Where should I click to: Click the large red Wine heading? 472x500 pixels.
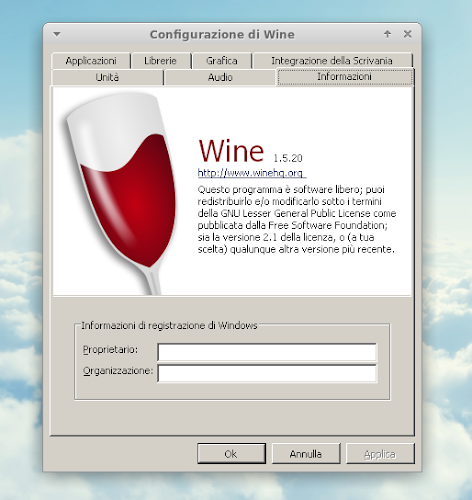click(x=231, y=151)
